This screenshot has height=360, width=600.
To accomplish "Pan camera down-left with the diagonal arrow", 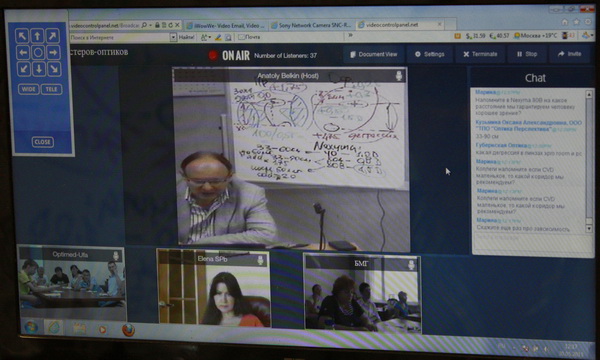I will pos(23,69).
